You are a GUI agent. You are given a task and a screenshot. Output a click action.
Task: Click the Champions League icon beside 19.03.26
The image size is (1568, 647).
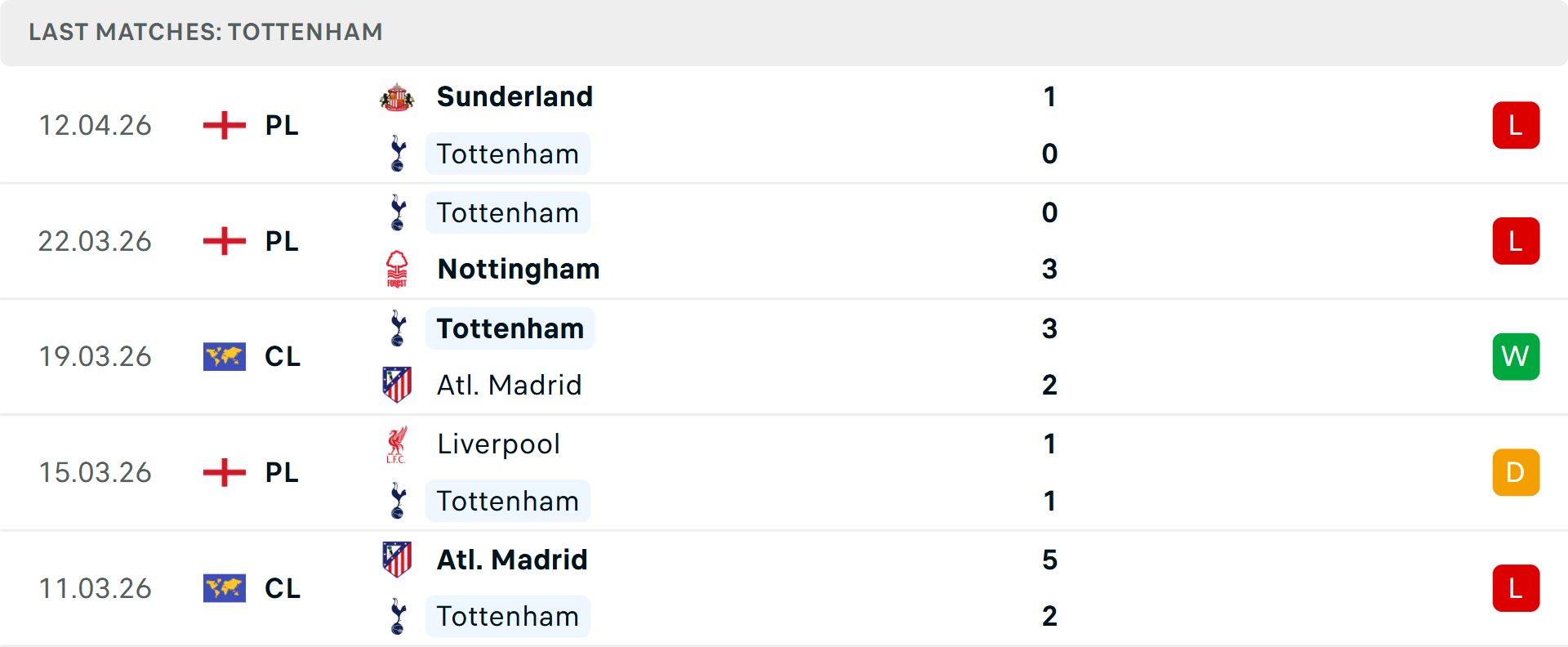pos(224,356)
